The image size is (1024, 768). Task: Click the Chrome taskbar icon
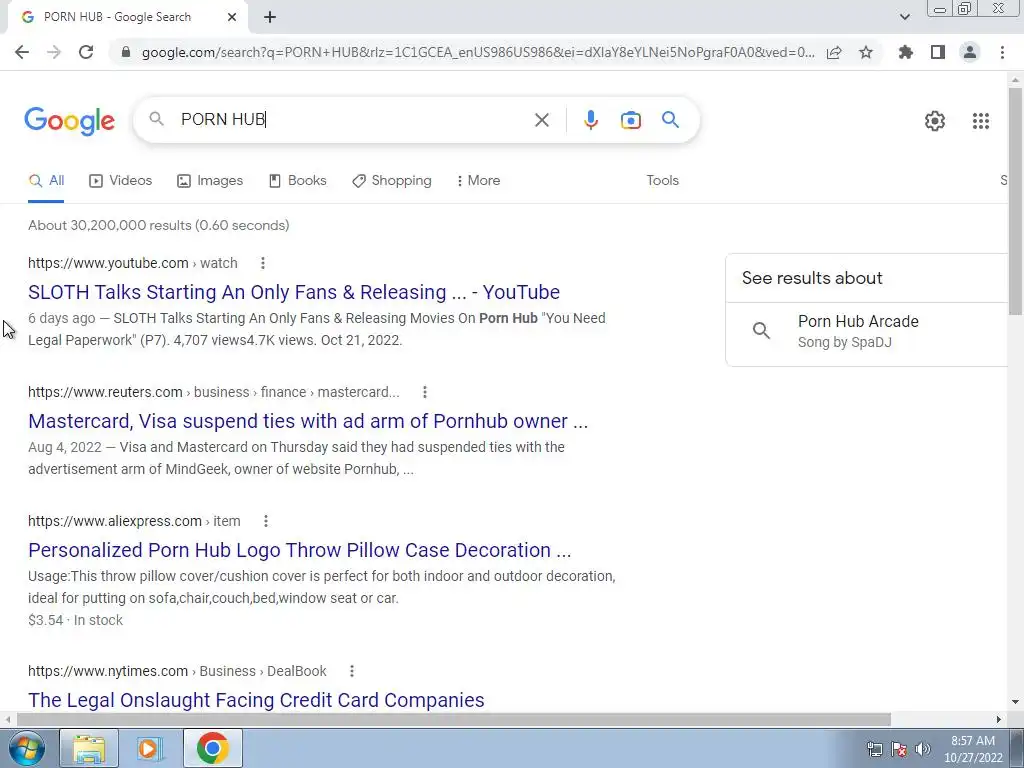[212, 748]
